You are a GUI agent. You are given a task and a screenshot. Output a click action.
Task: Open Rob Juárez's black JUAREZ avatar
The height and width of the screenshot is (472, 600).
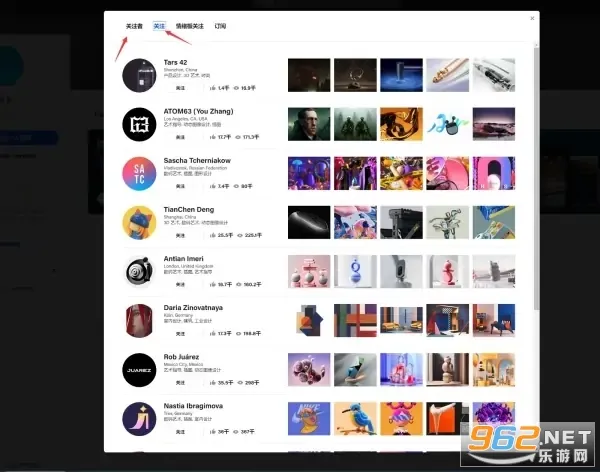pyautogui.click(x=139, y=369)
